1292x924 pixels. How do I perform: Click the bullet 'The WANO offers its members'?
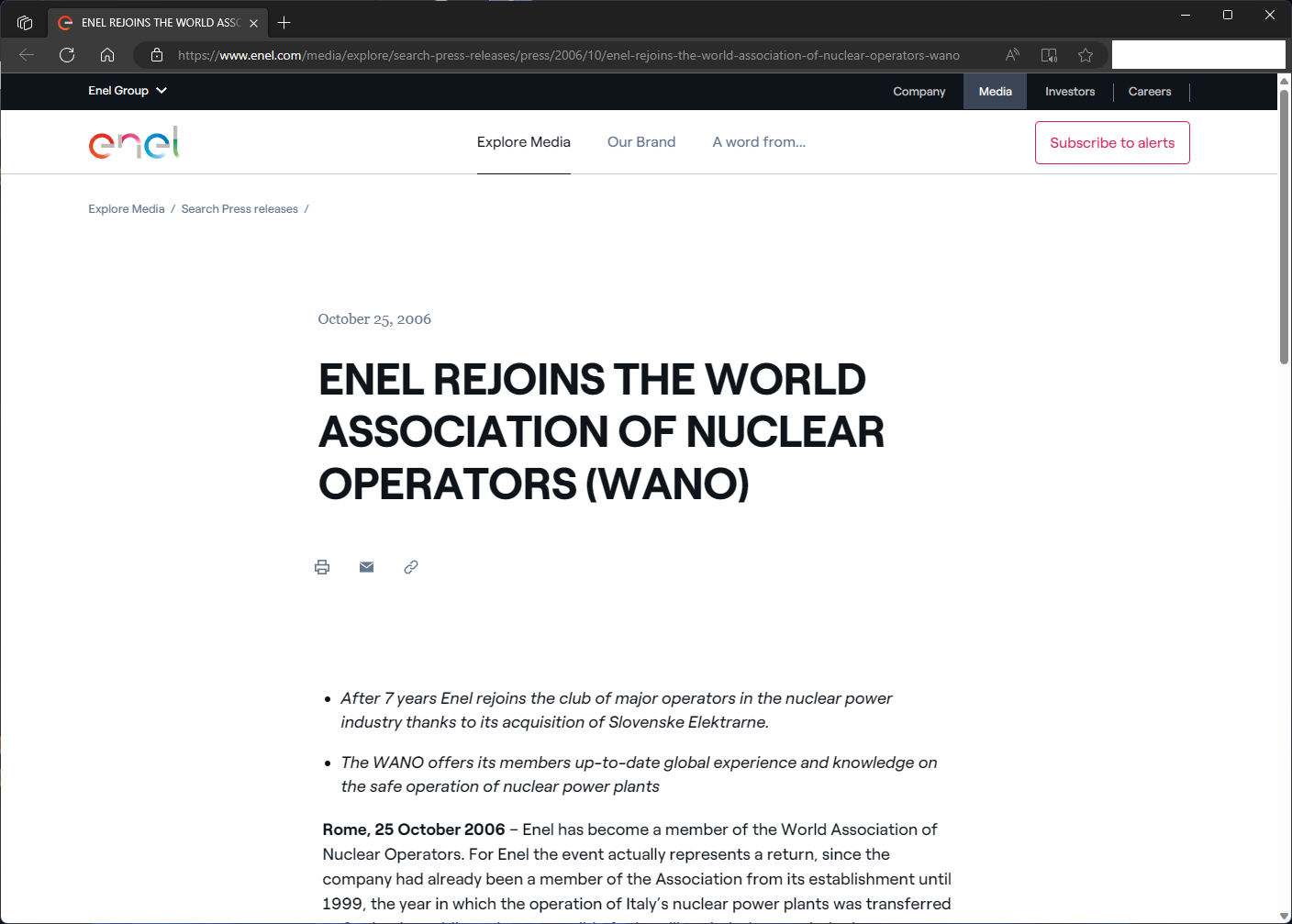point(639,774)
